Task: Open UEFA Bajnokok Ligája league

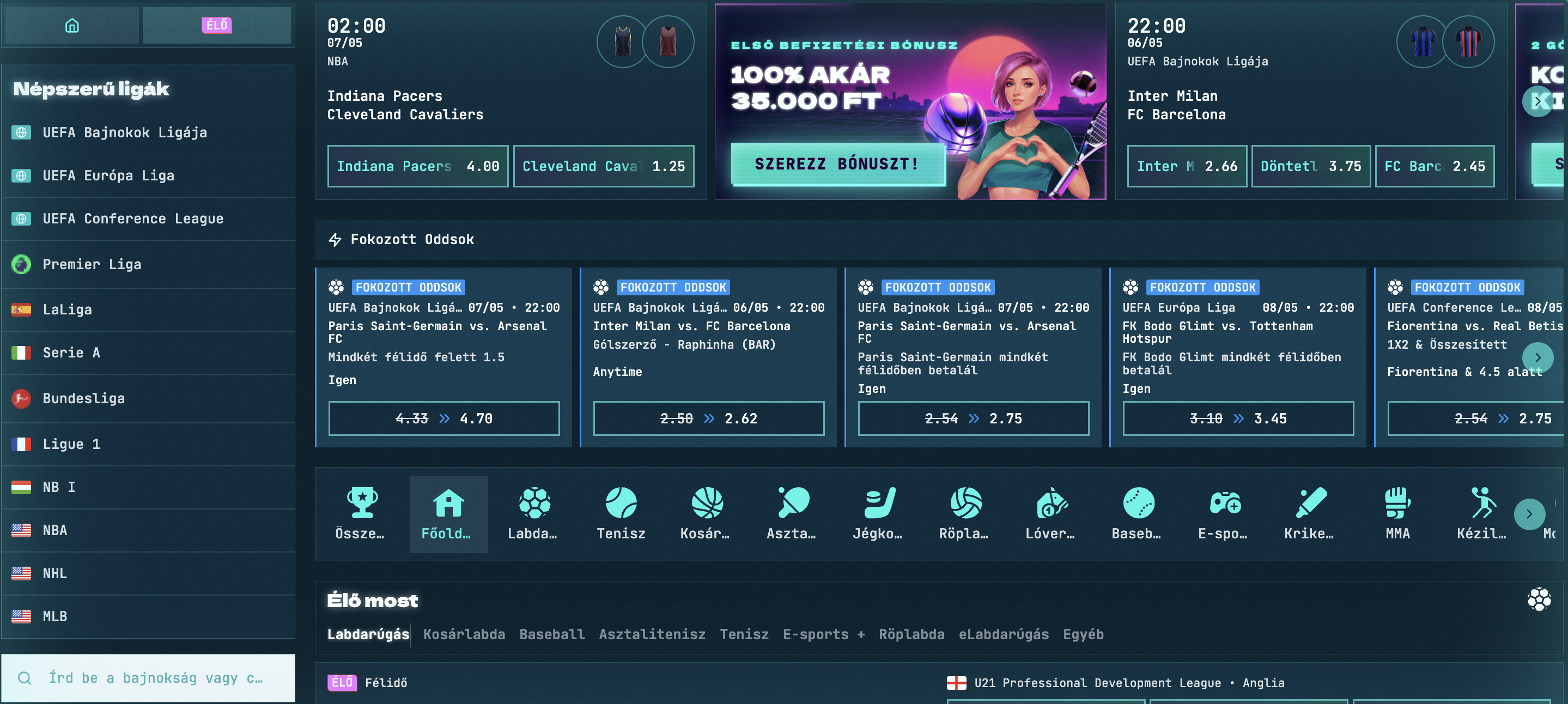Action: [x=148, y=132]
